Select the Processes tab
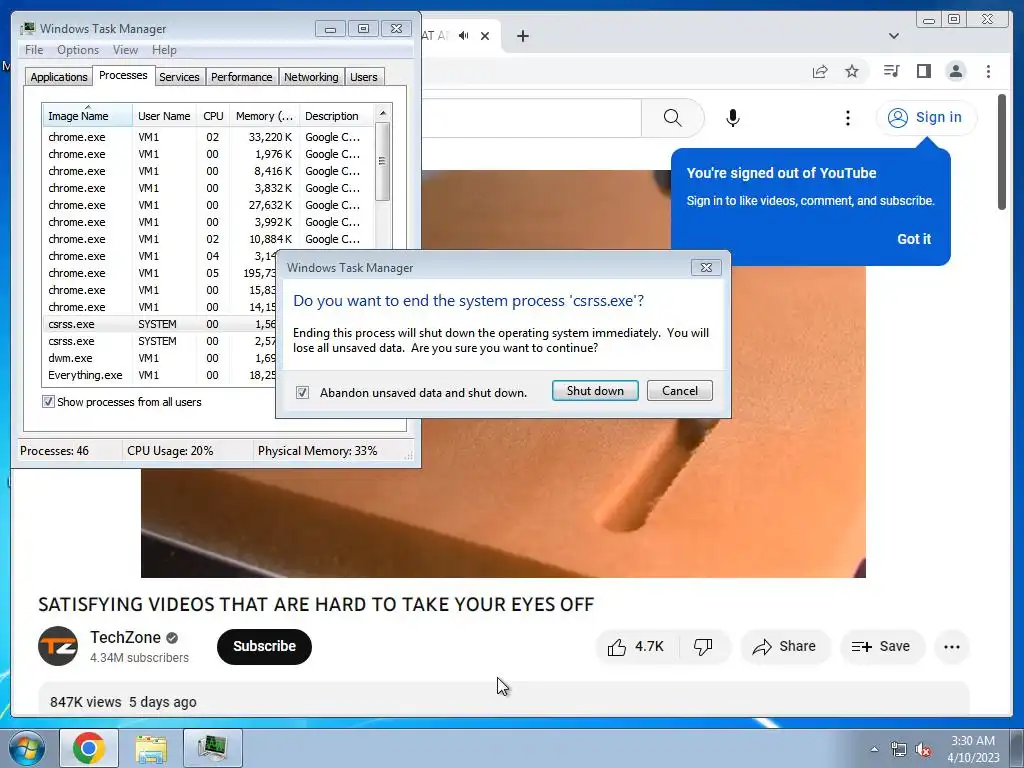Image resolution: width=1024 pixels, height=768 pixels. point(123,75)
